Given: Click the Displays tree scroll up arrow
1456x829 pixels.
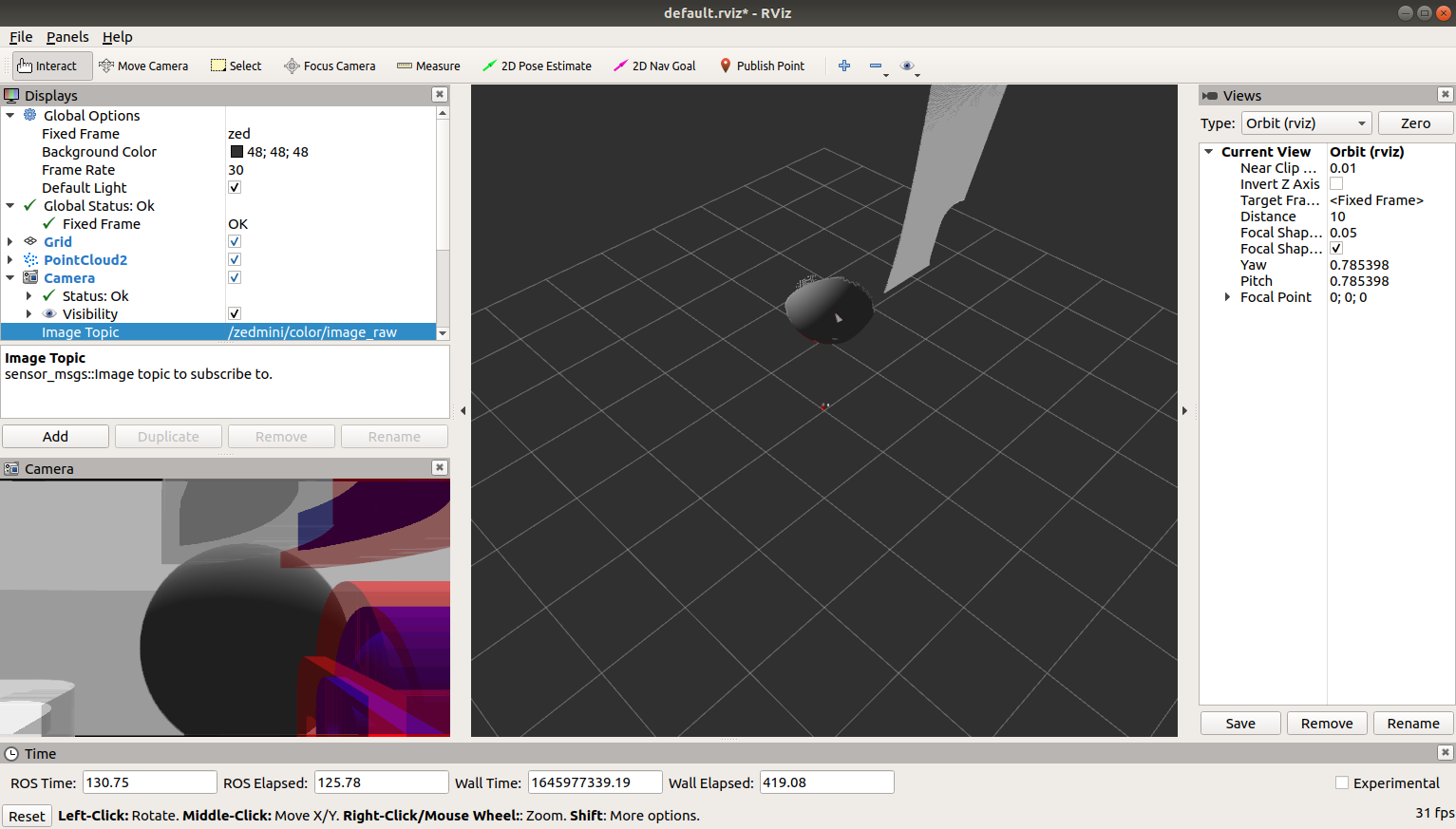Looking at the screenshot, I should [443, 113].
